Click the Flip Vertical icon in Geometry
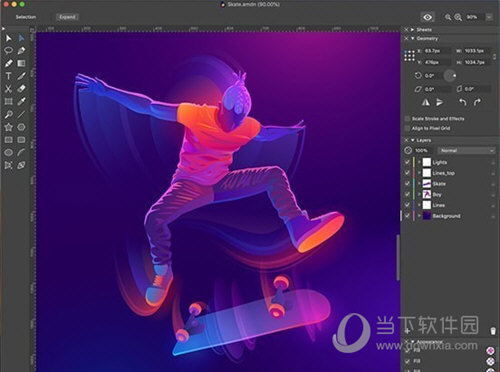This screenshot has width=500, height=372. (x=440, y=103)
